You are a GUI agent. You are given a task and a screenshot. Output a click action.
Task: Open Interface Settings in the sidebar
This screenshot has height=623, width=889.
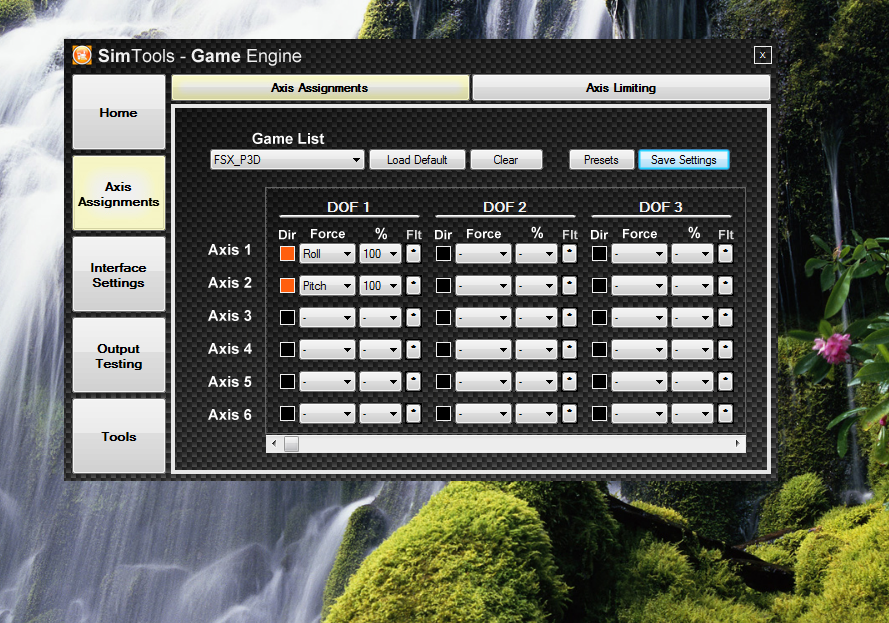(118, 274)
